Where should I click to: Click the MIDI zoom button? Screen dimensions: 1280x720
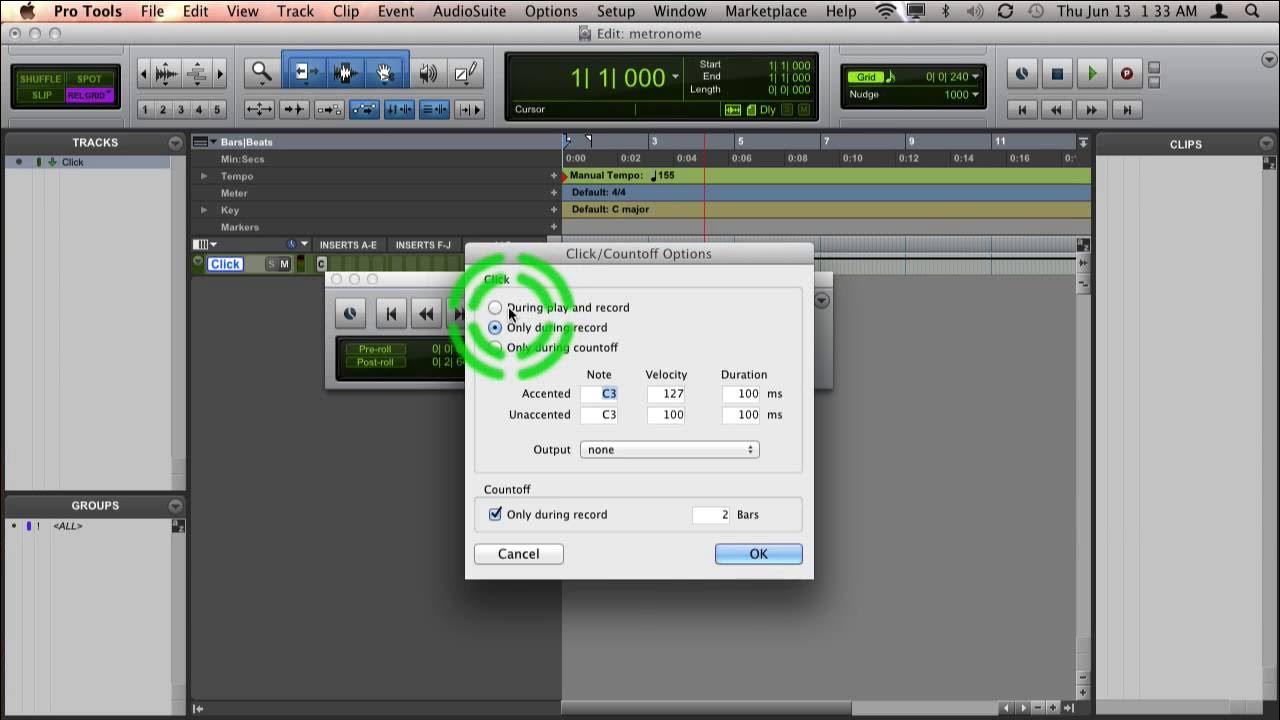pyautogui.click(x=197, y=73)
